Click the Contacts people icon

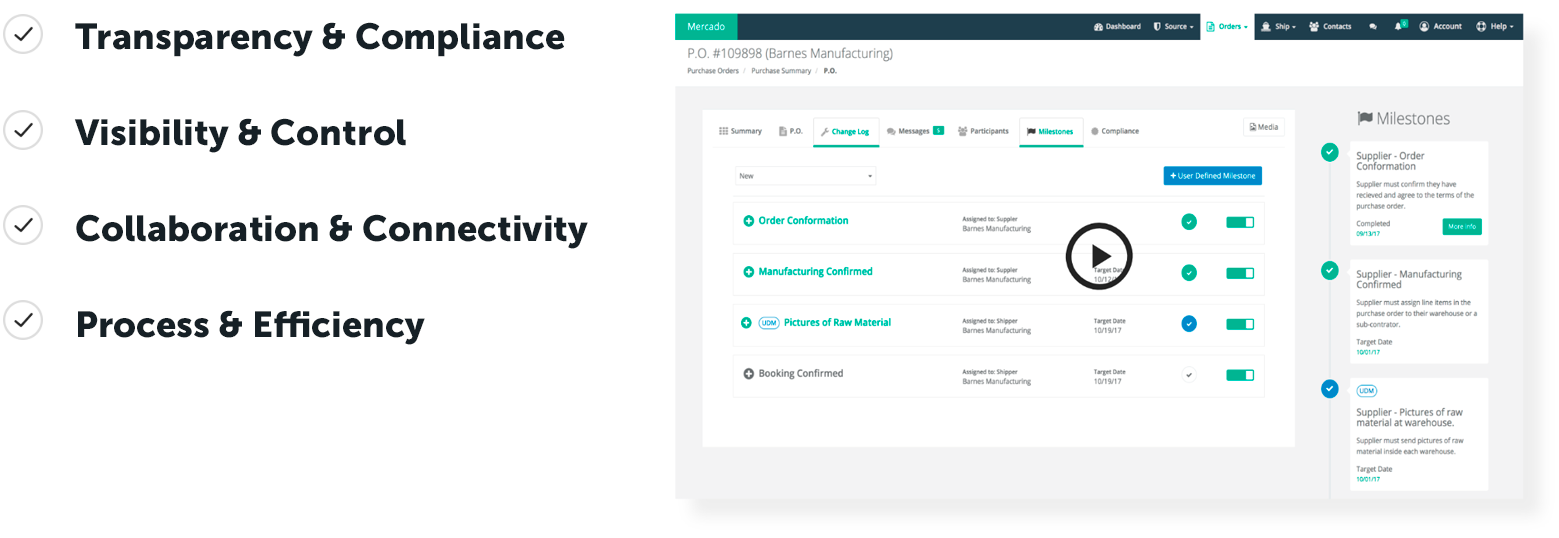tap(1314, 27)
